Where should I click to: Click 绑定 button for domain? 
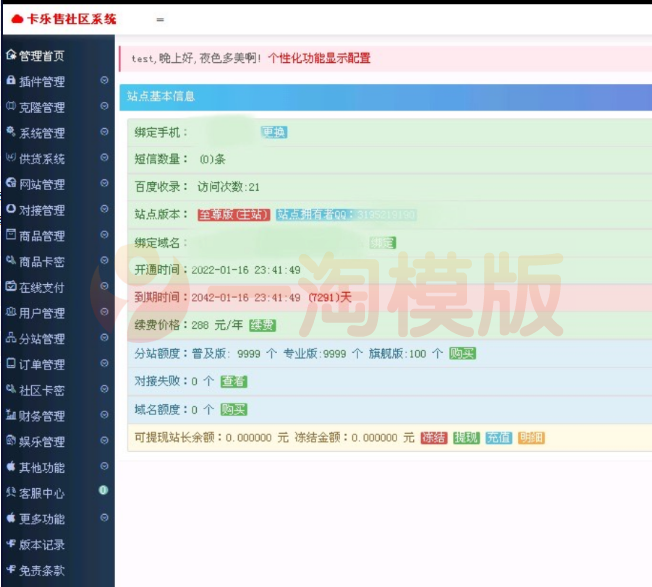click(x=383, y=243)
